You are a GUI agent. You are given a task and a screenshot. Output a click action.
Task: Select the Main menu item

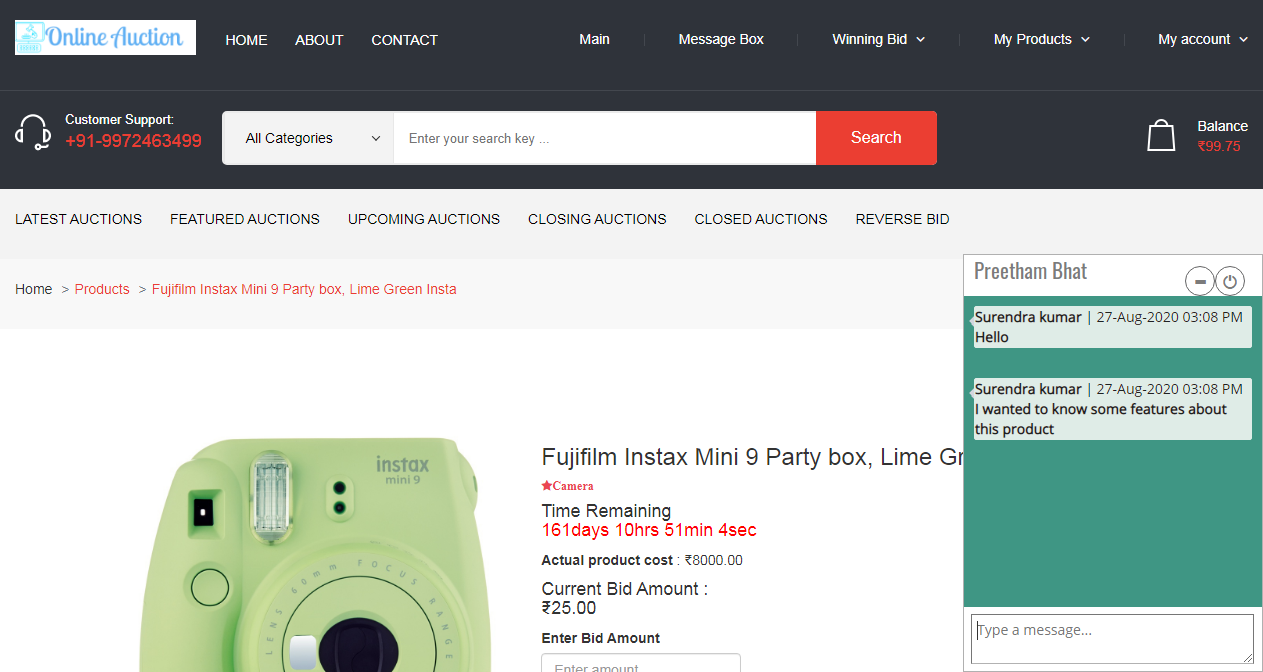pyautogui.click(x=594, y=39)
